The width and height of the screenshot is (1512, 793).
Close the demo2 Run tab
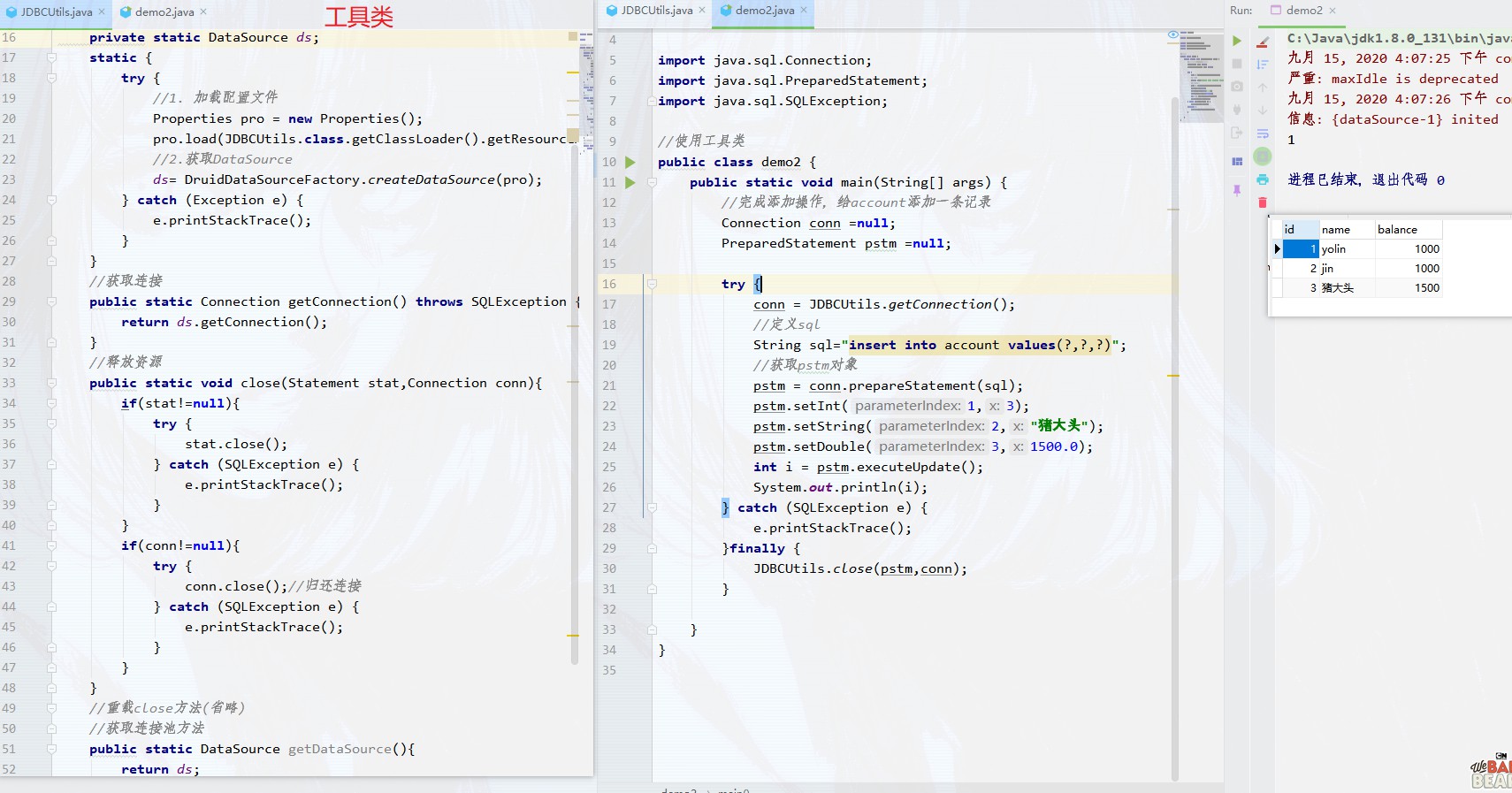point(1333,11)
